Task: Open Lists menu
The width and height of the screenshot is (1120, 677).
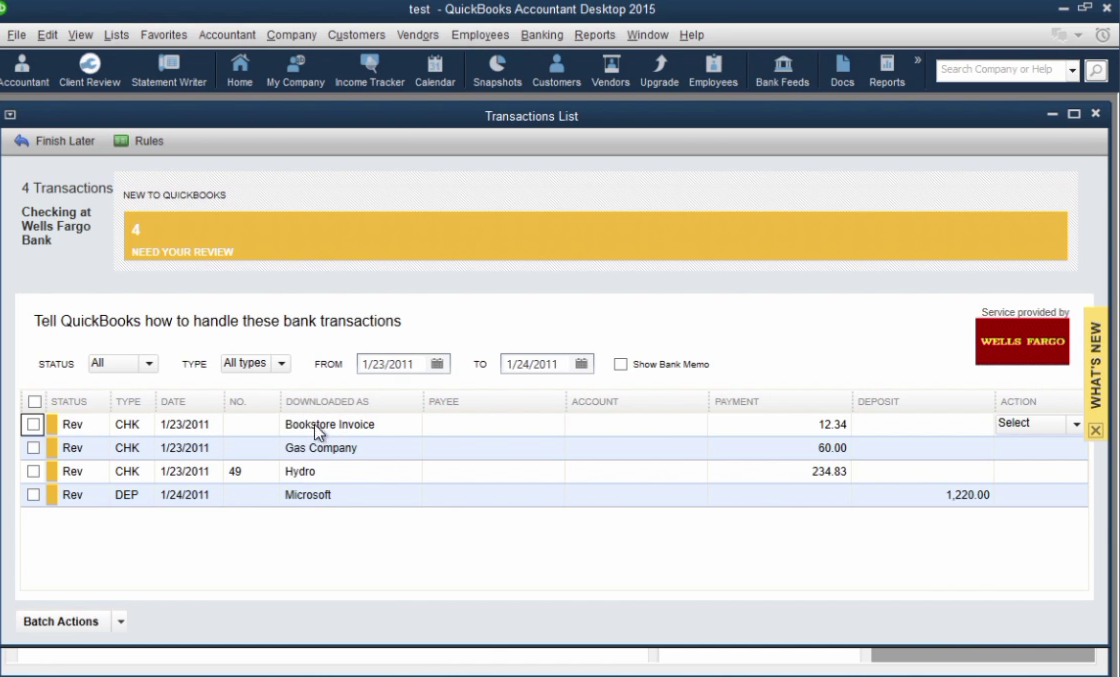Action: (x=116, y=34)
